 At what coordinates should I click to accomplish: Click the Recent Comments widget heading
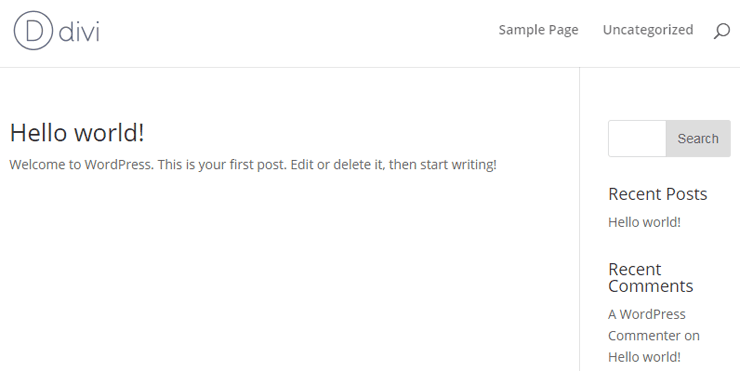[650, 278]
